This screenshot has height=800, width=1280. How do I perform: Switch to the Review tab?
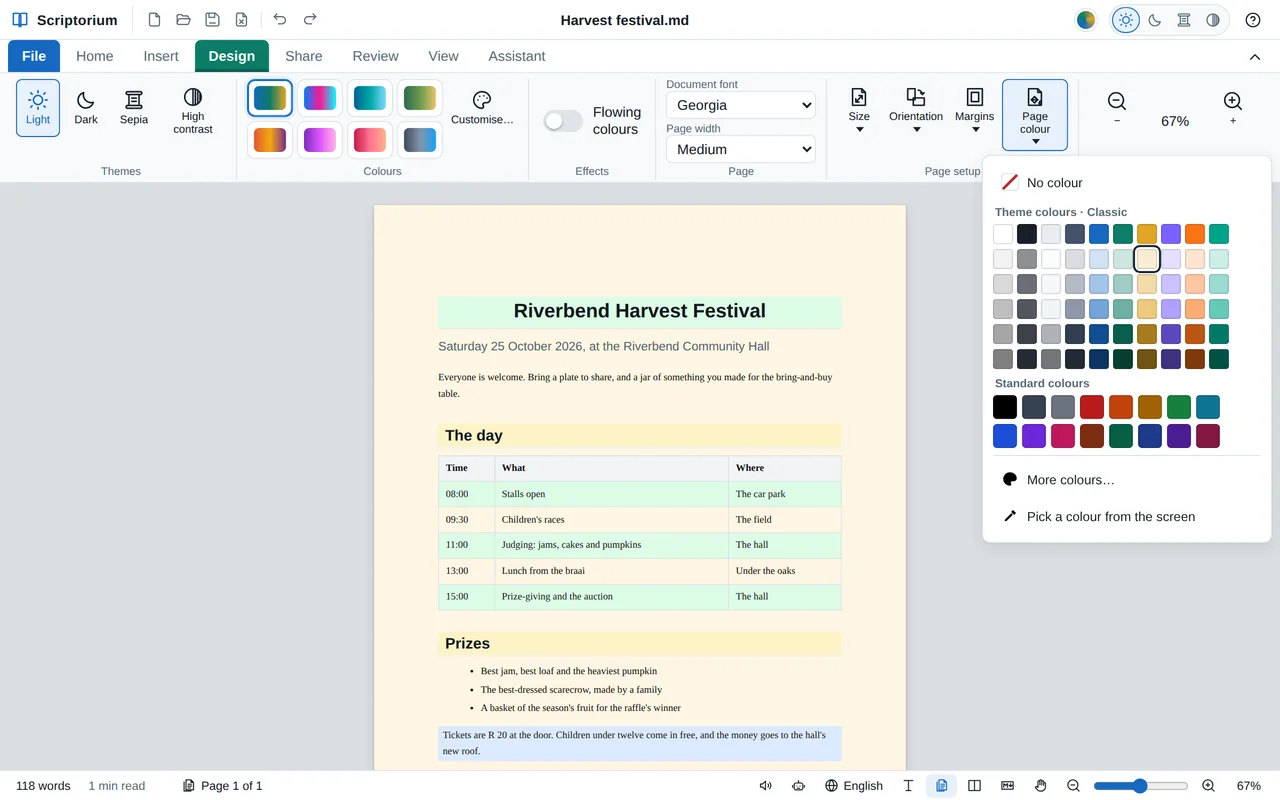point(376,56)
